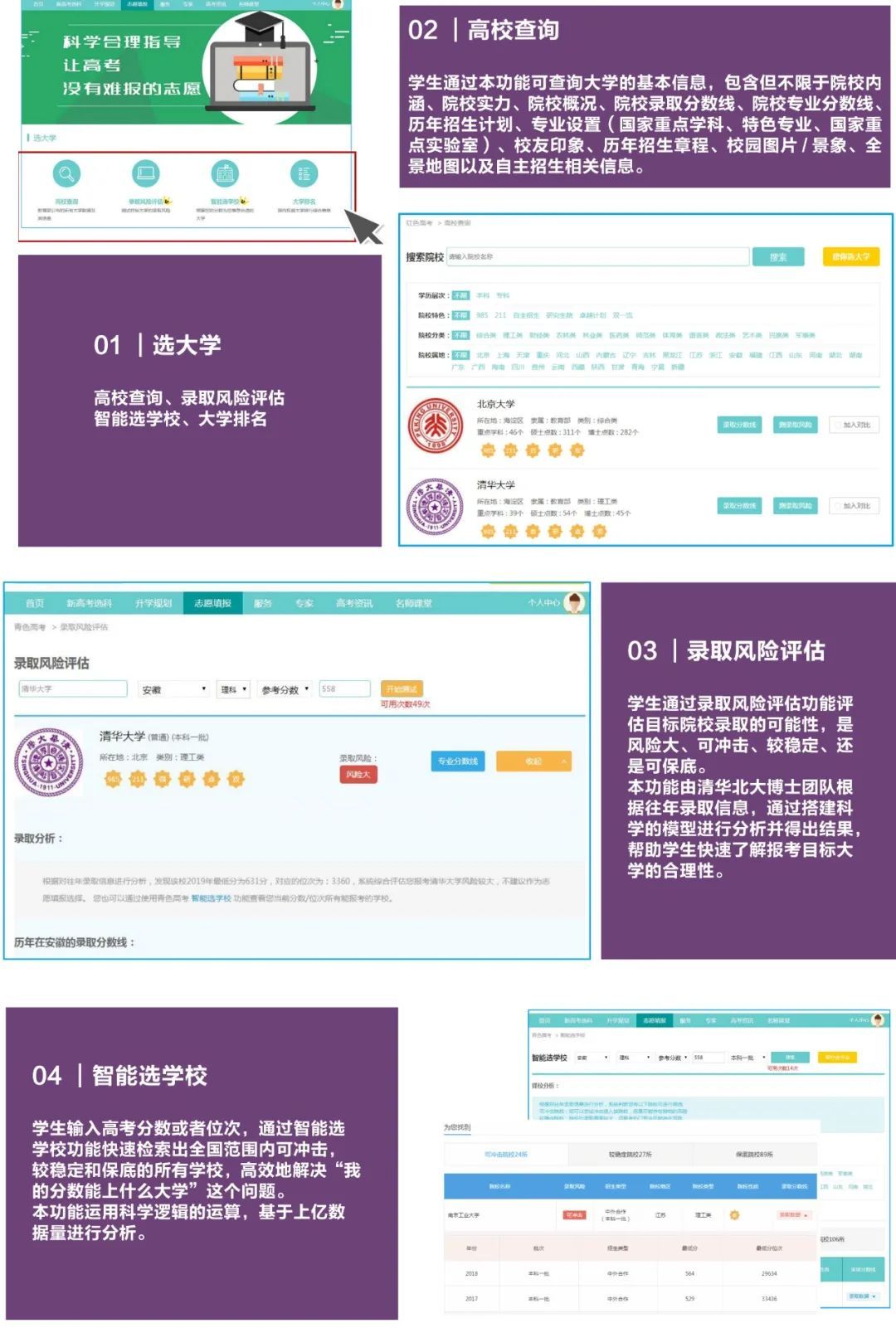Click red 风险大 risk label
The height and width of the screenshot is (1333, 896).
[357, 774]
